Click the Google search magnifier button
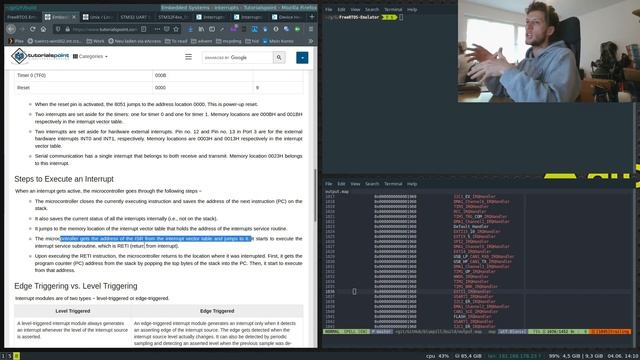Screen dimensions: 640x360 click(x=279, y=58)
